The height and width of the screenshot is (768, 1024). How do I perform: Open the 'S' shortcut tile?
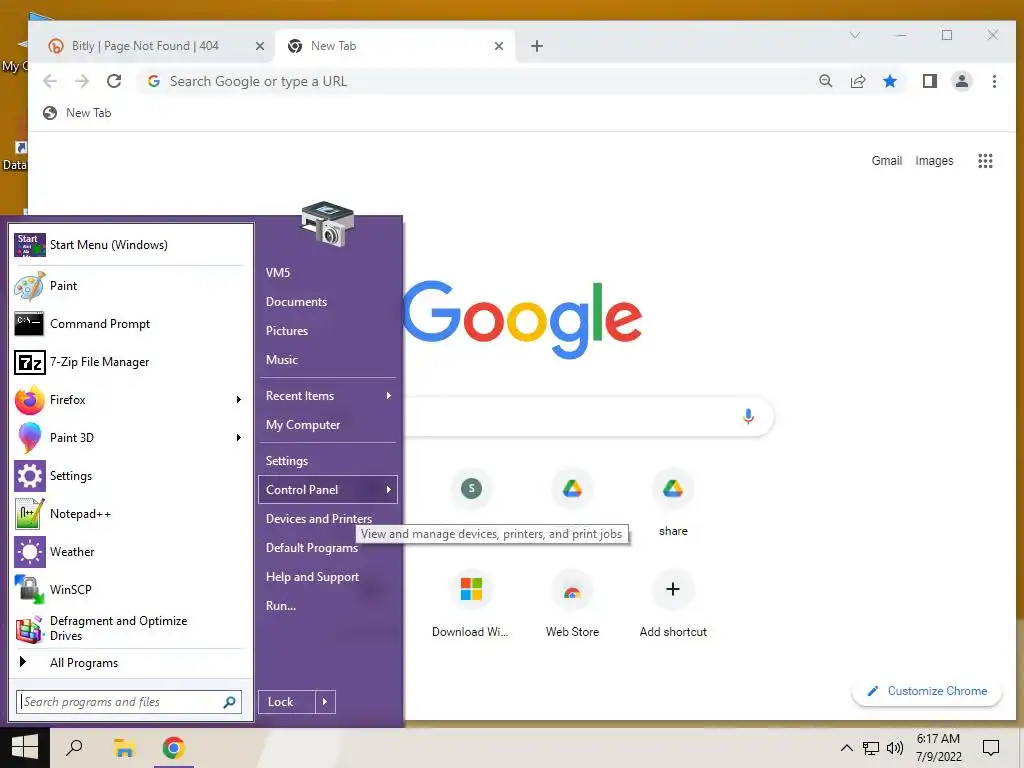pos(471,488)
